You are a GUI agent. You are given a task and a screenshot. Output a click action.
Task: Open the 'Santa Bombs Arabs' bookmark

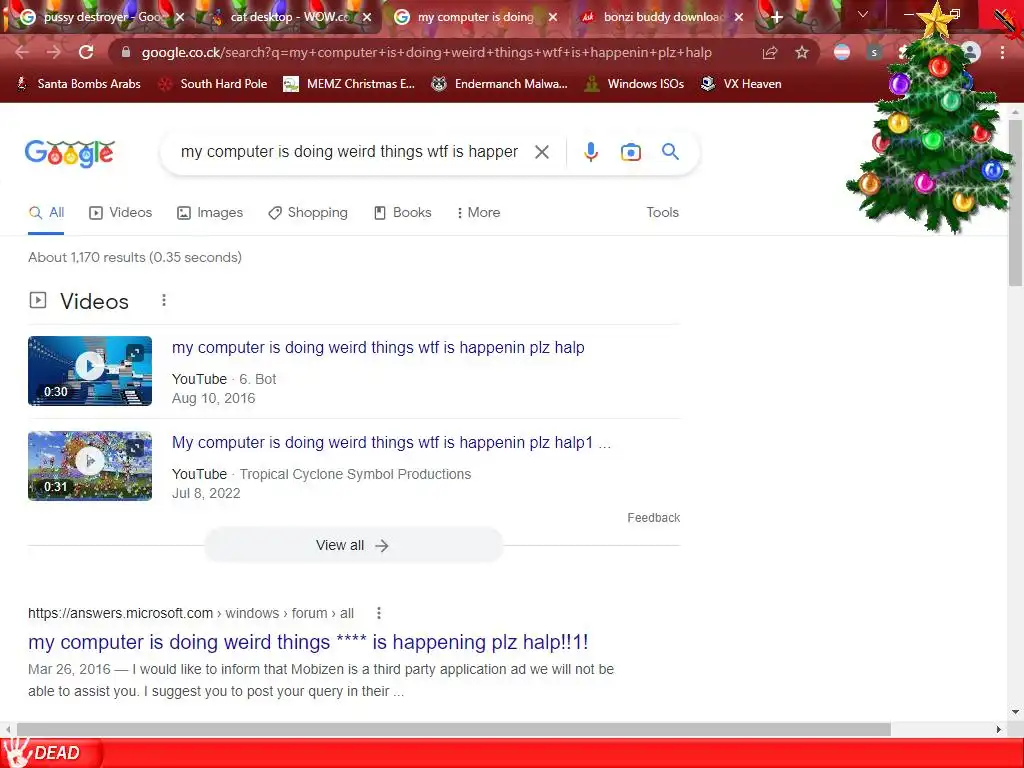(78, 84)
